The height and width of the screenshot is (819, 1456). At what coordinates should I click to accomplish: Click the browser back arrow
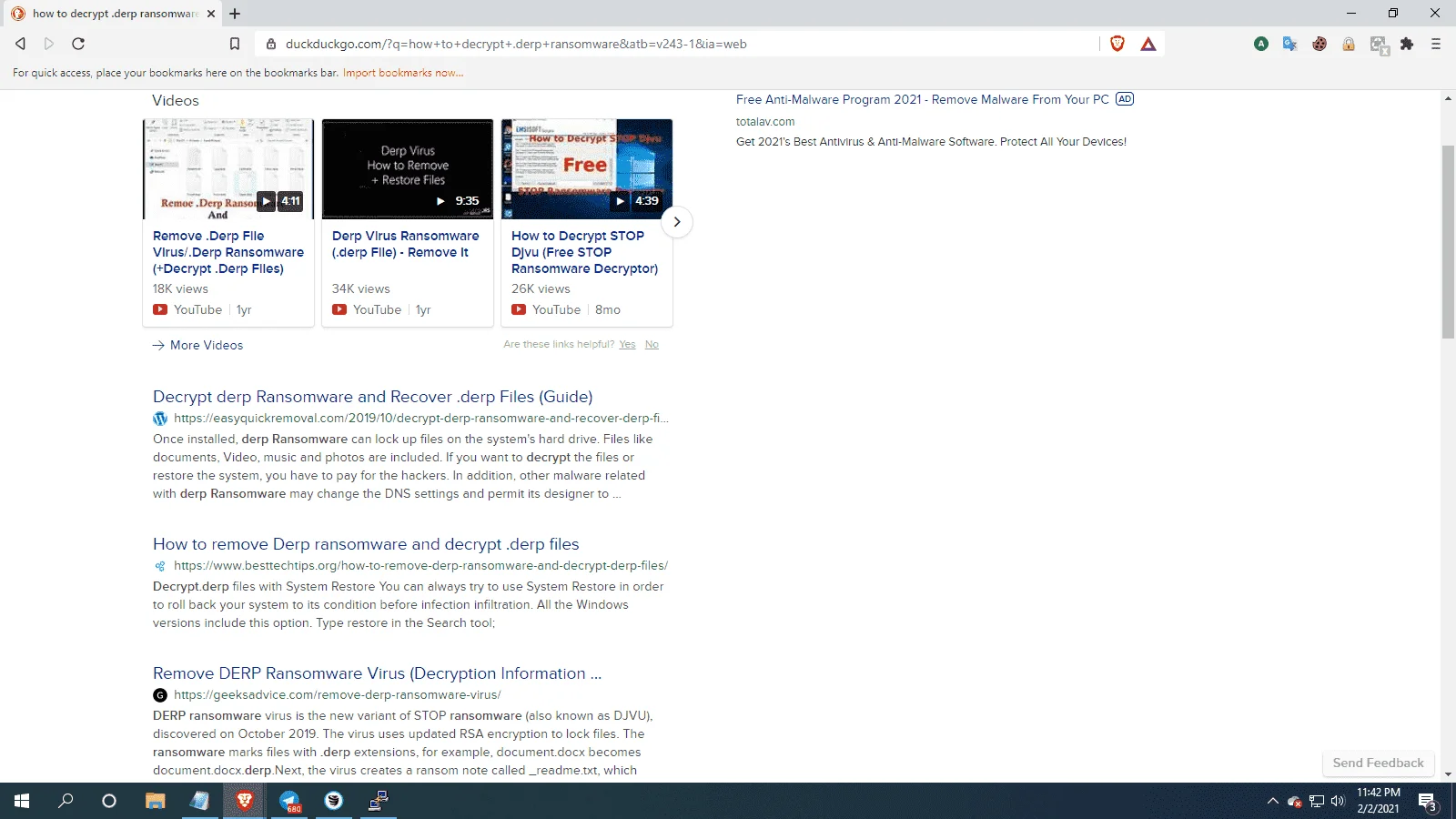20,44
